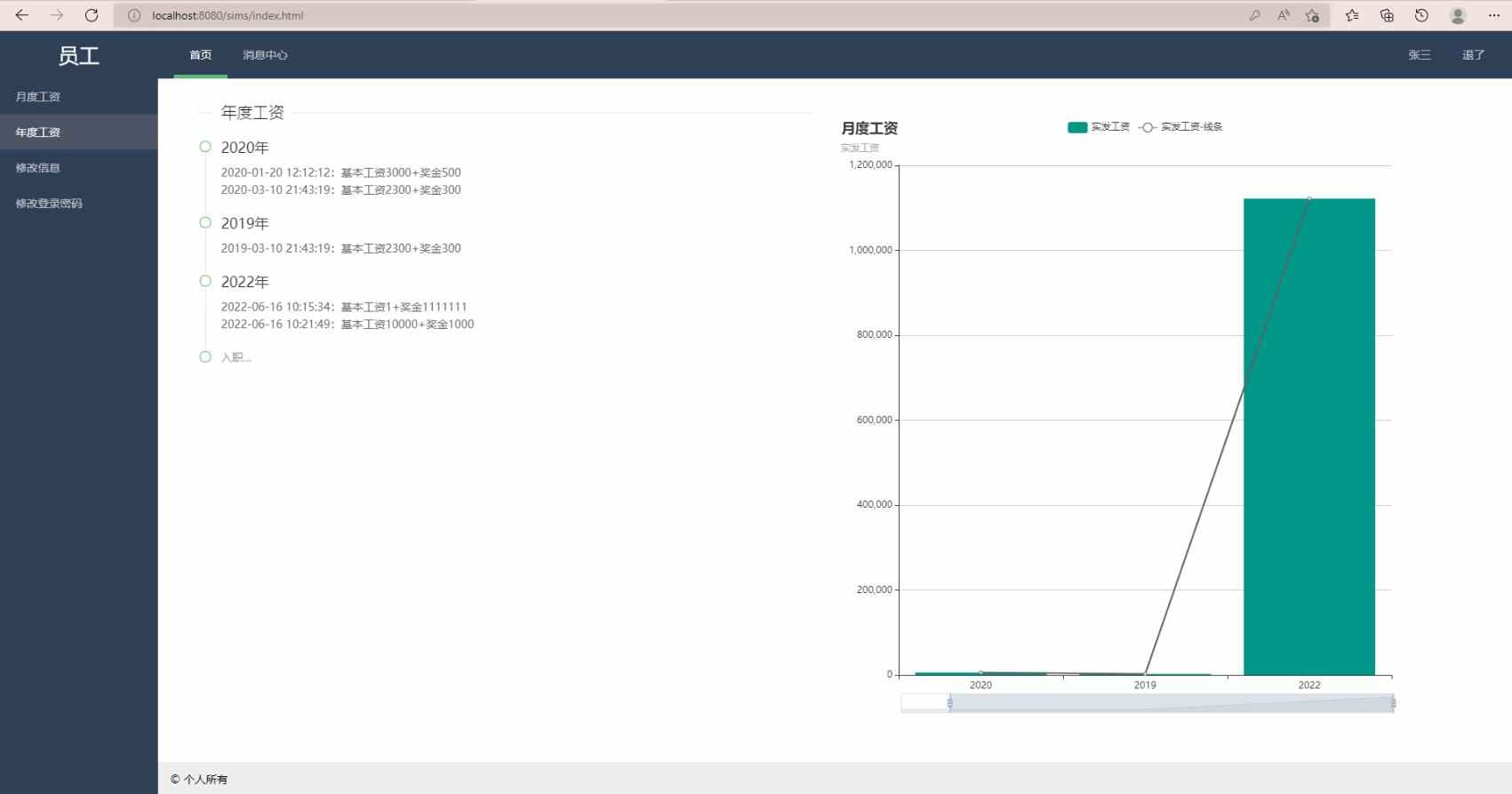Switch to the 消息中心 tab
Viewport: 1512px width, 794px height.
pos(265,55)
